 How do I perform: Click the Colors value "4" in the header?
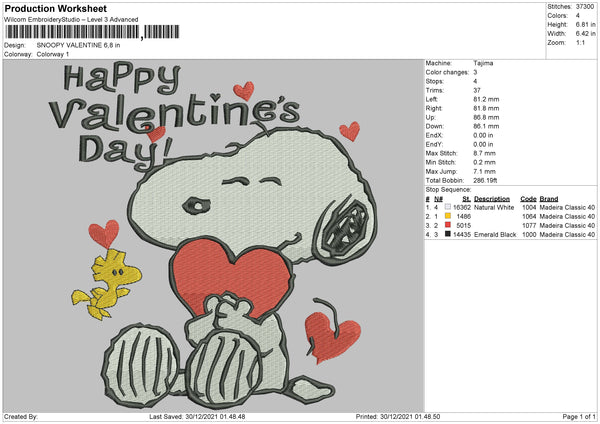578,16
